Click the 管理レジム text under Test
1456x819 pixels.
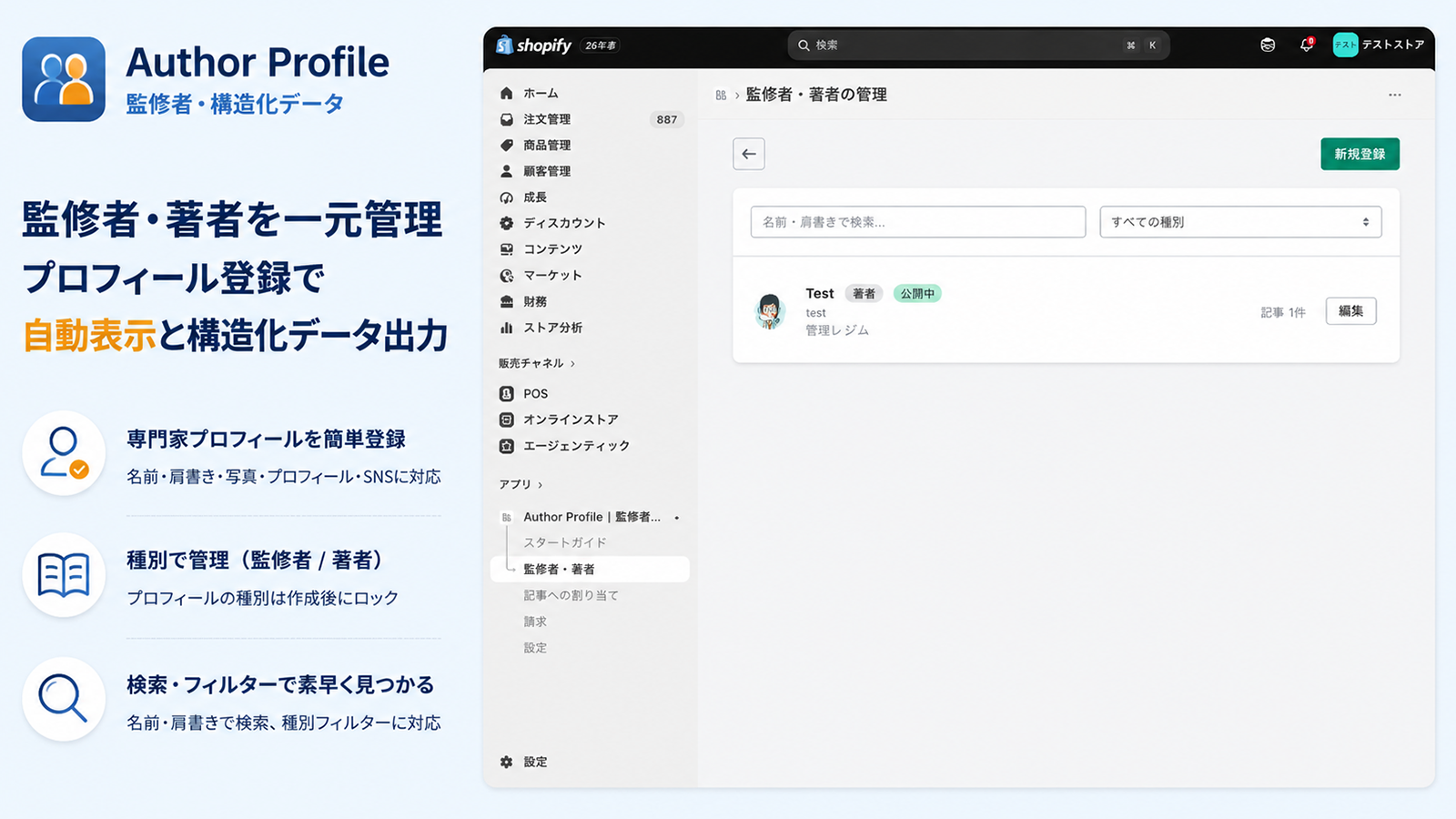[x=837, y=330]
